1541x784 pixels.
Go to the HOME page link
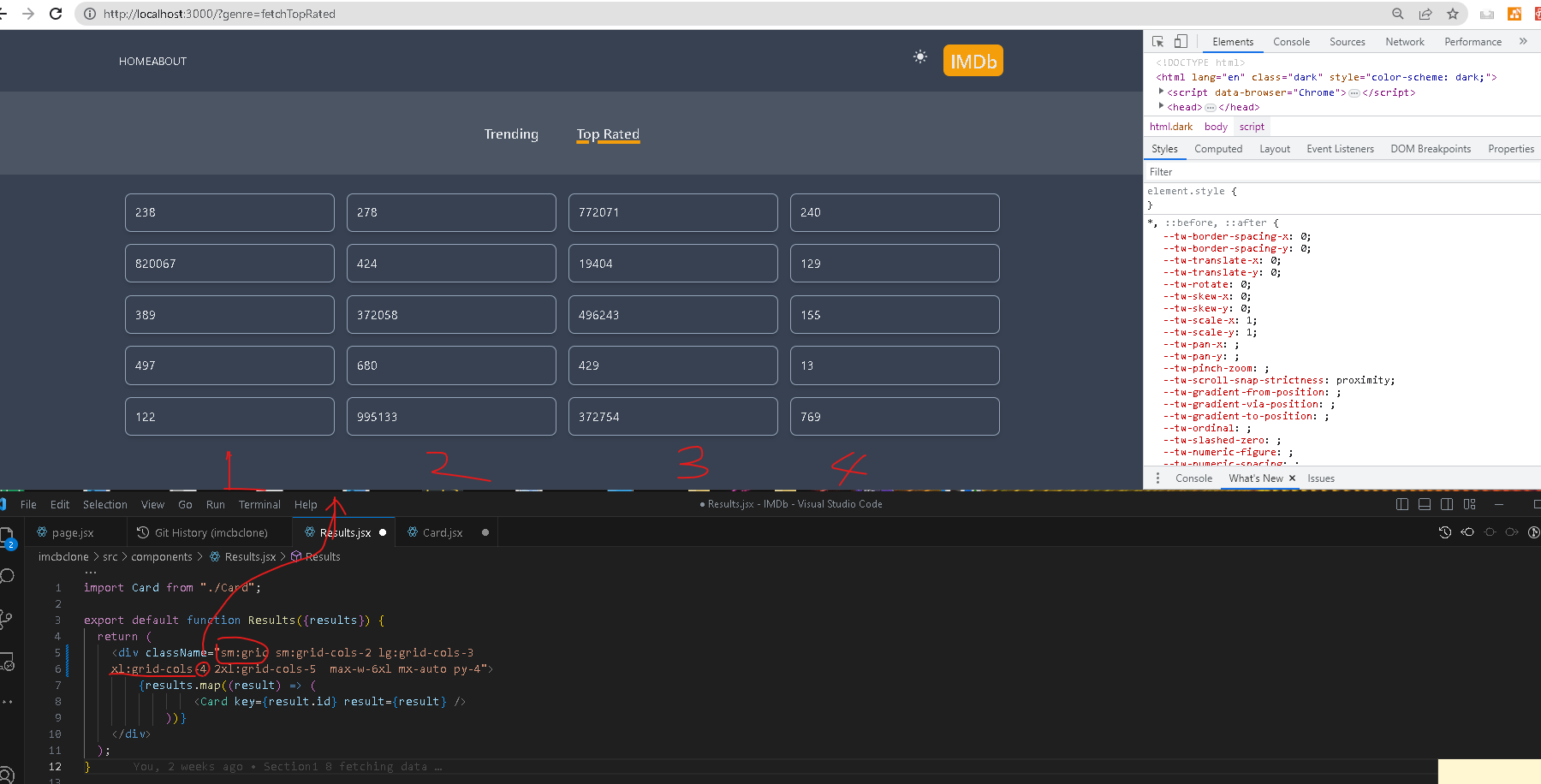click(x=134, y=62)
